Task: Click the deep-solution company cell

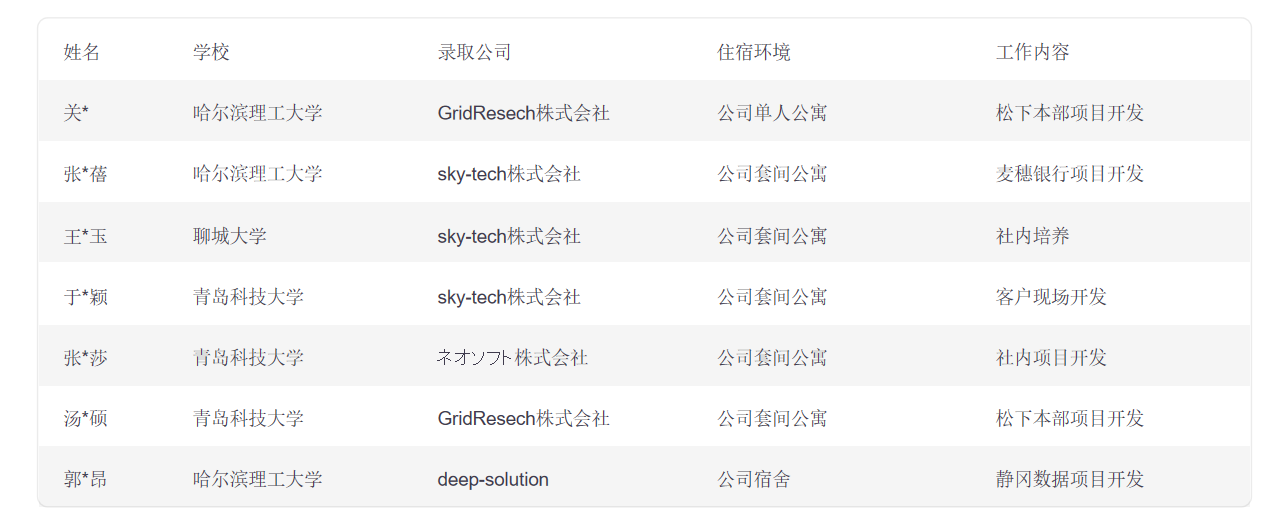Action: click(493, 480)
